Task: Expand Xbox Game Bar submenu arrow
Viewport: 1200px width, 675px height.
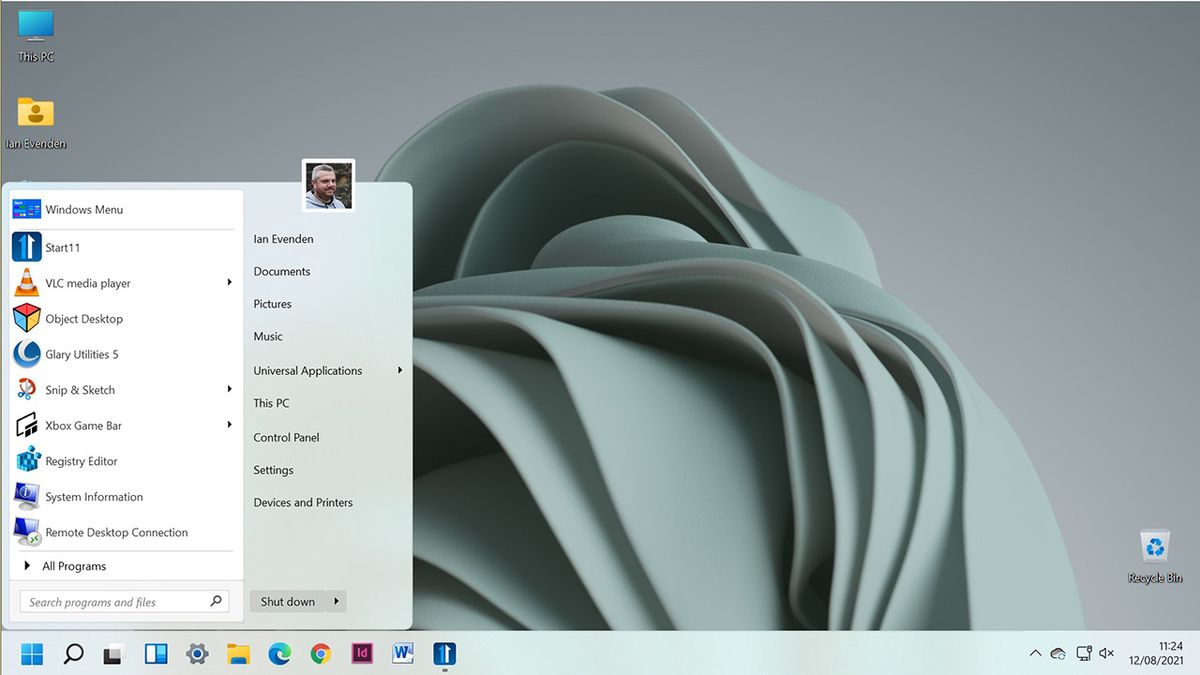Action: [x=230, y=425]
